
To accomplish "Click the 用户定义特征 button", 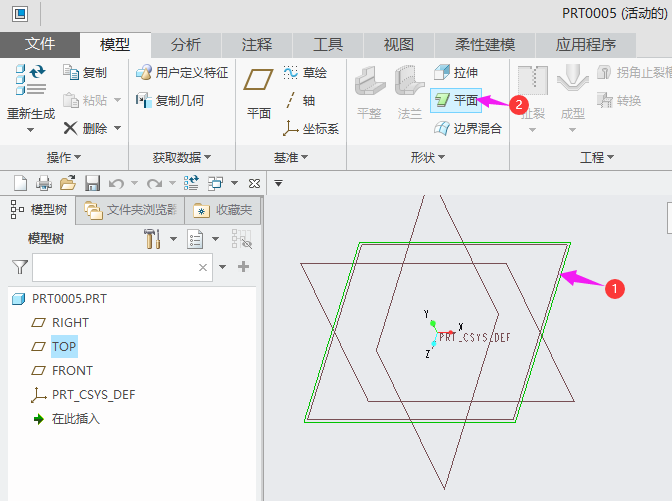I will pos(182,73).
